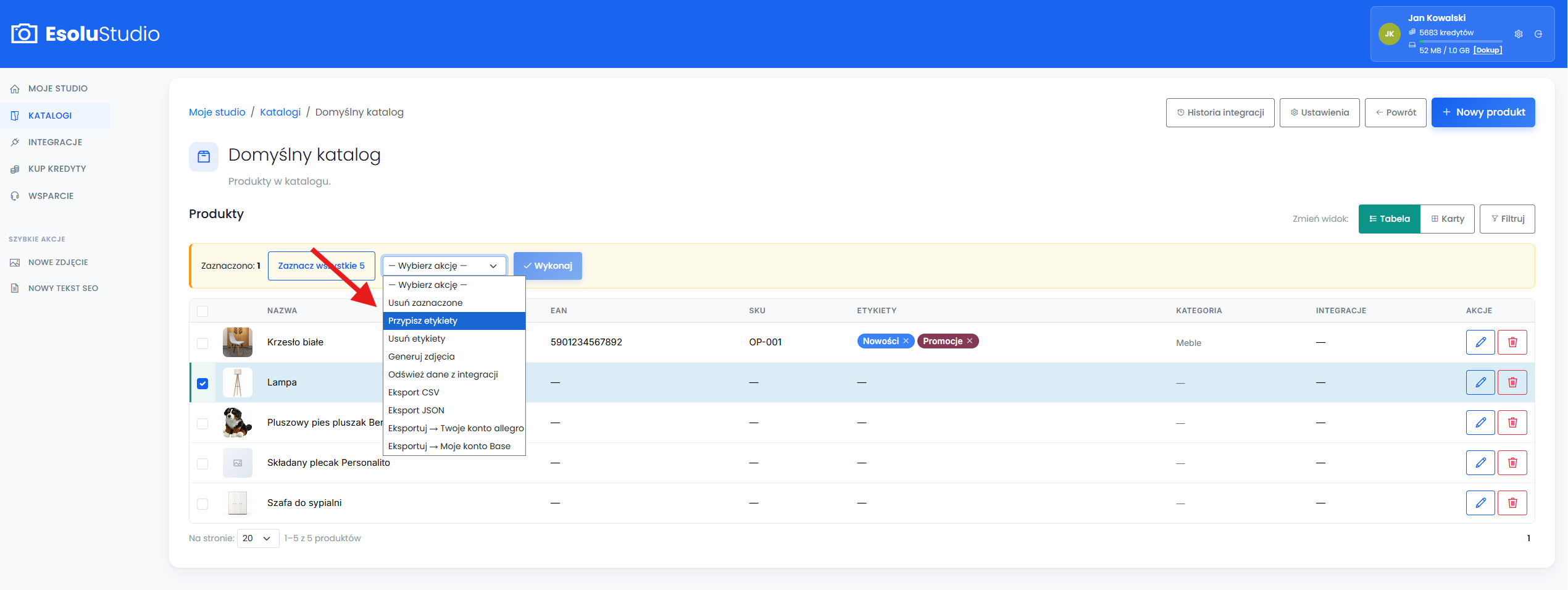Edit the Krzesło białe product
The height and width of the screenshot is (590, 1568).
1480,342
